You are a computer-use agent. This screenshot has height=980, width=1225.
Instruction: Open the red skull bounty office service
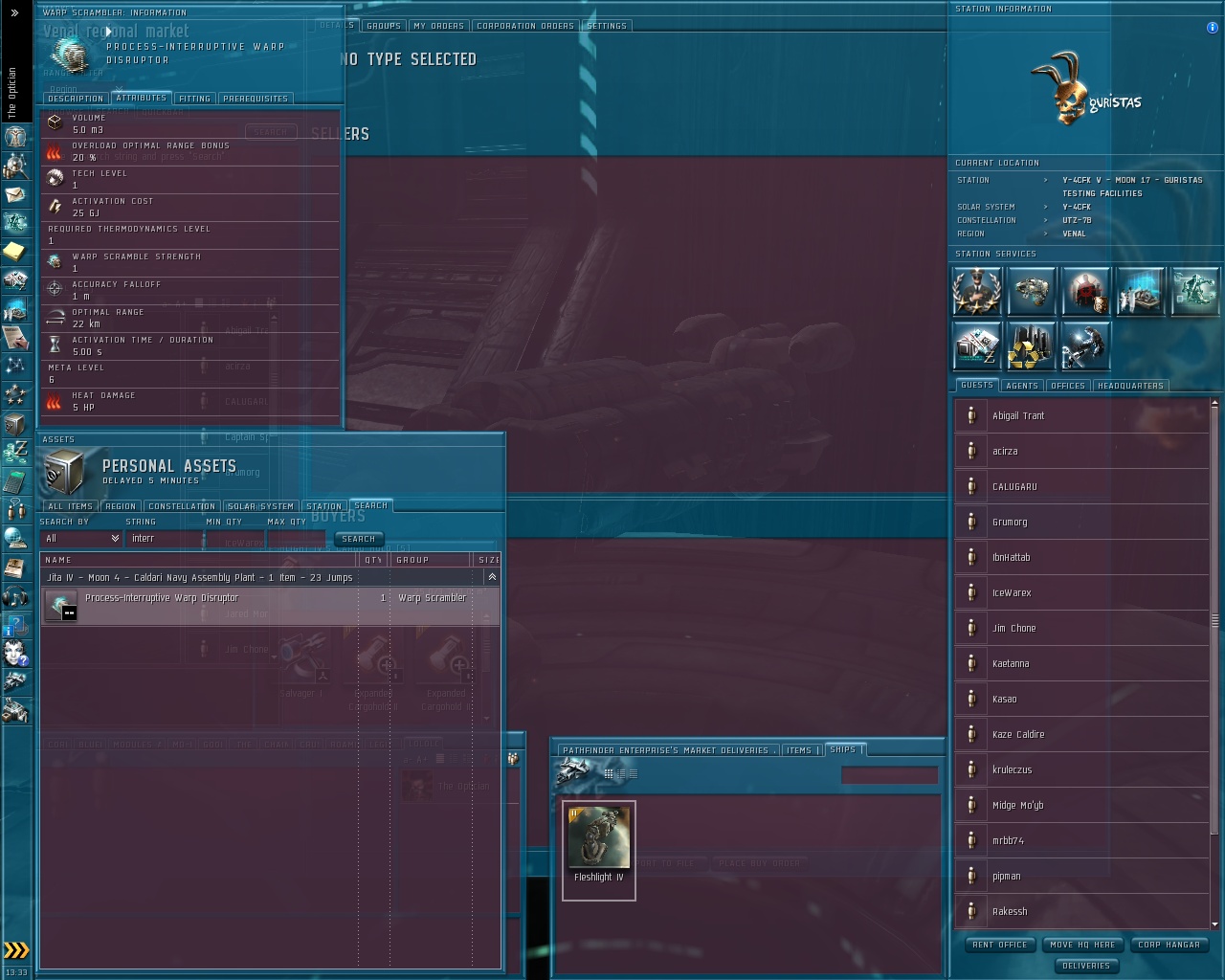click(x=1085, y=291)
